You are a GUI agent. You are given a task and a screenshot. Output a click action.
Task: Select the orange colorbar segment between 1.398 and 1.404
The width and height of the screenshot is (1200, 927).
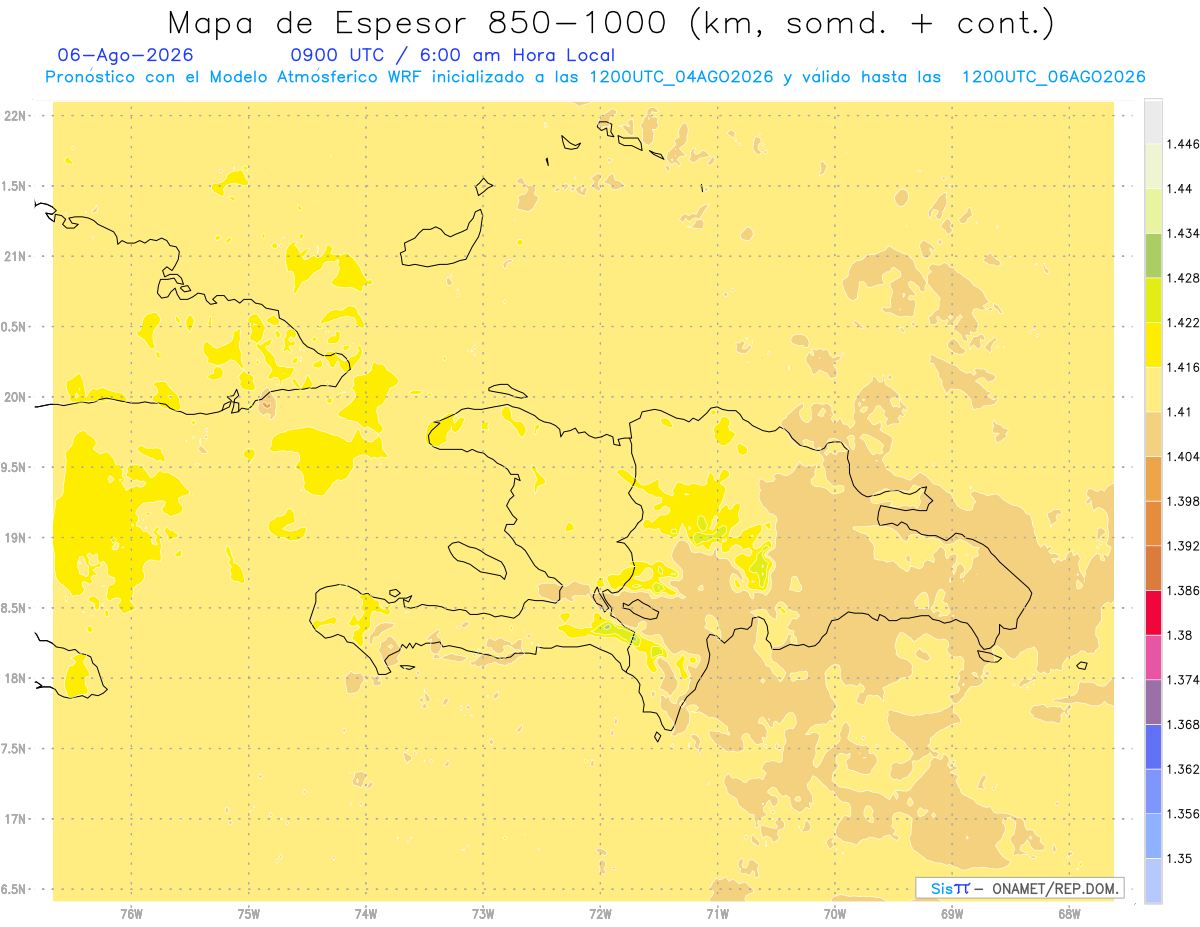(x=1153, y=478)
